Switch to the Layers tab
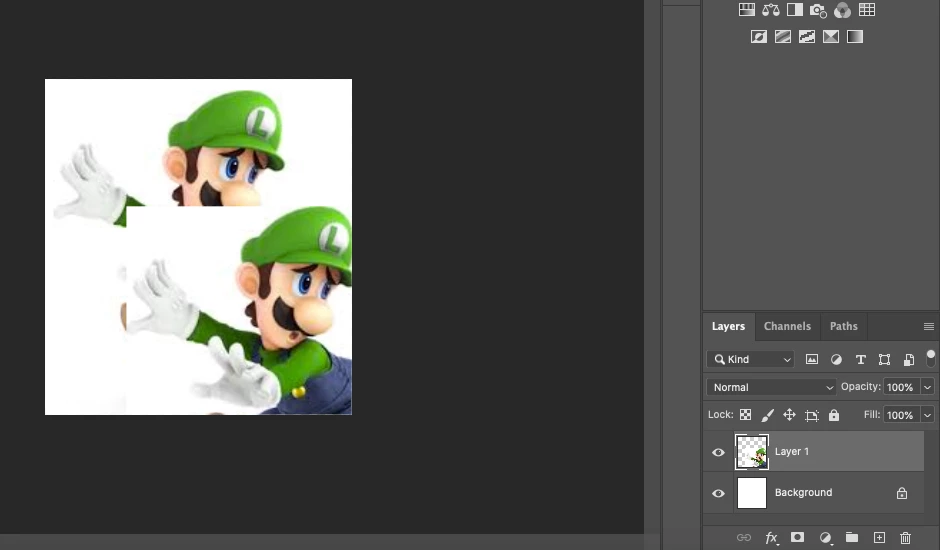The image size is (940, 550). click(728, 326)
